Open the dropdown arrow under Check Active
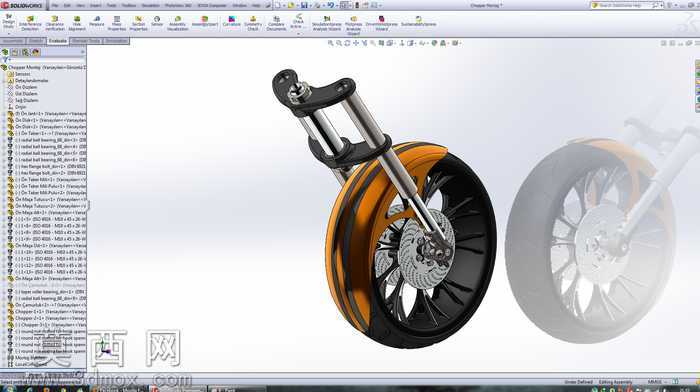 [298, 33]
